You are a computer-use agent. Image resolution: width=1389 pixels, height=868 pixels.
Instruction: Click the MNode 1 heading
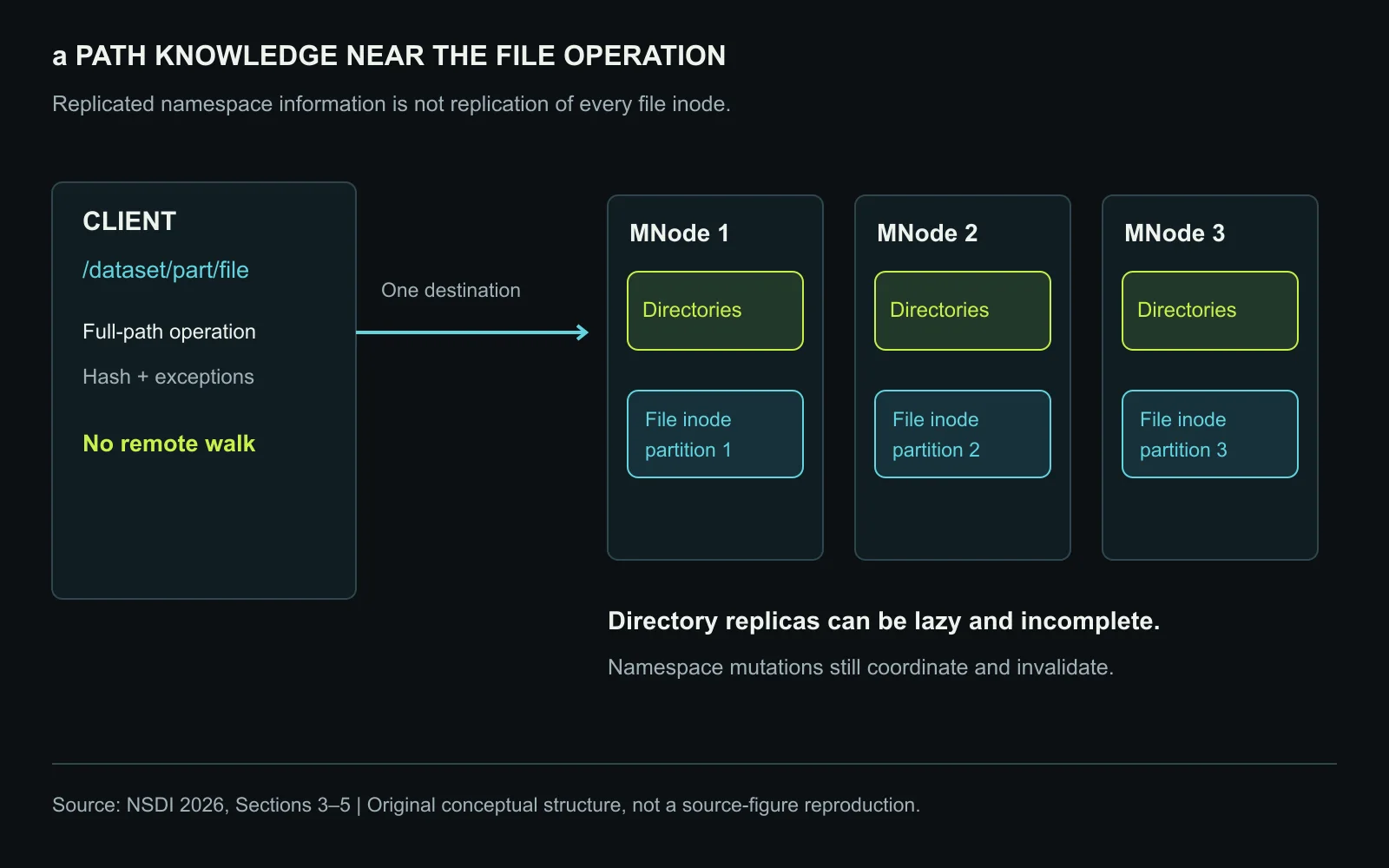coord(680,233)
